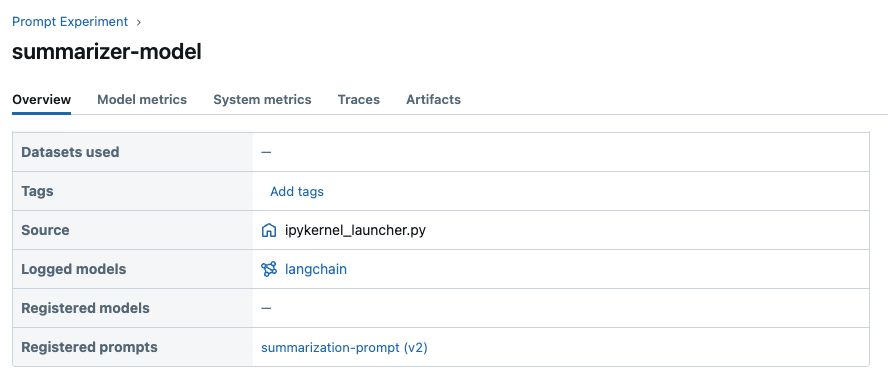View the Artifacts tab
The width and height of the screenshot is (888, 382).
coord(433,100)
